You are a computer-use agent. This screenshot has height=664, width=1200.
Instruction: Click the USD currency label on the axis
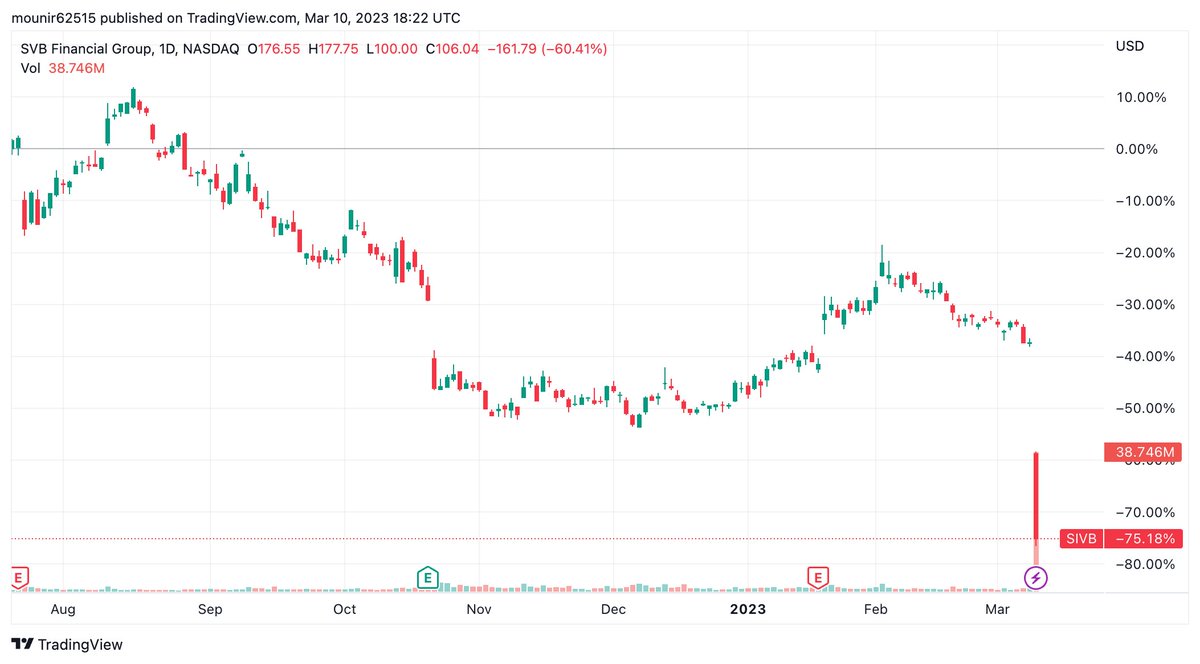pos(1130,46)
